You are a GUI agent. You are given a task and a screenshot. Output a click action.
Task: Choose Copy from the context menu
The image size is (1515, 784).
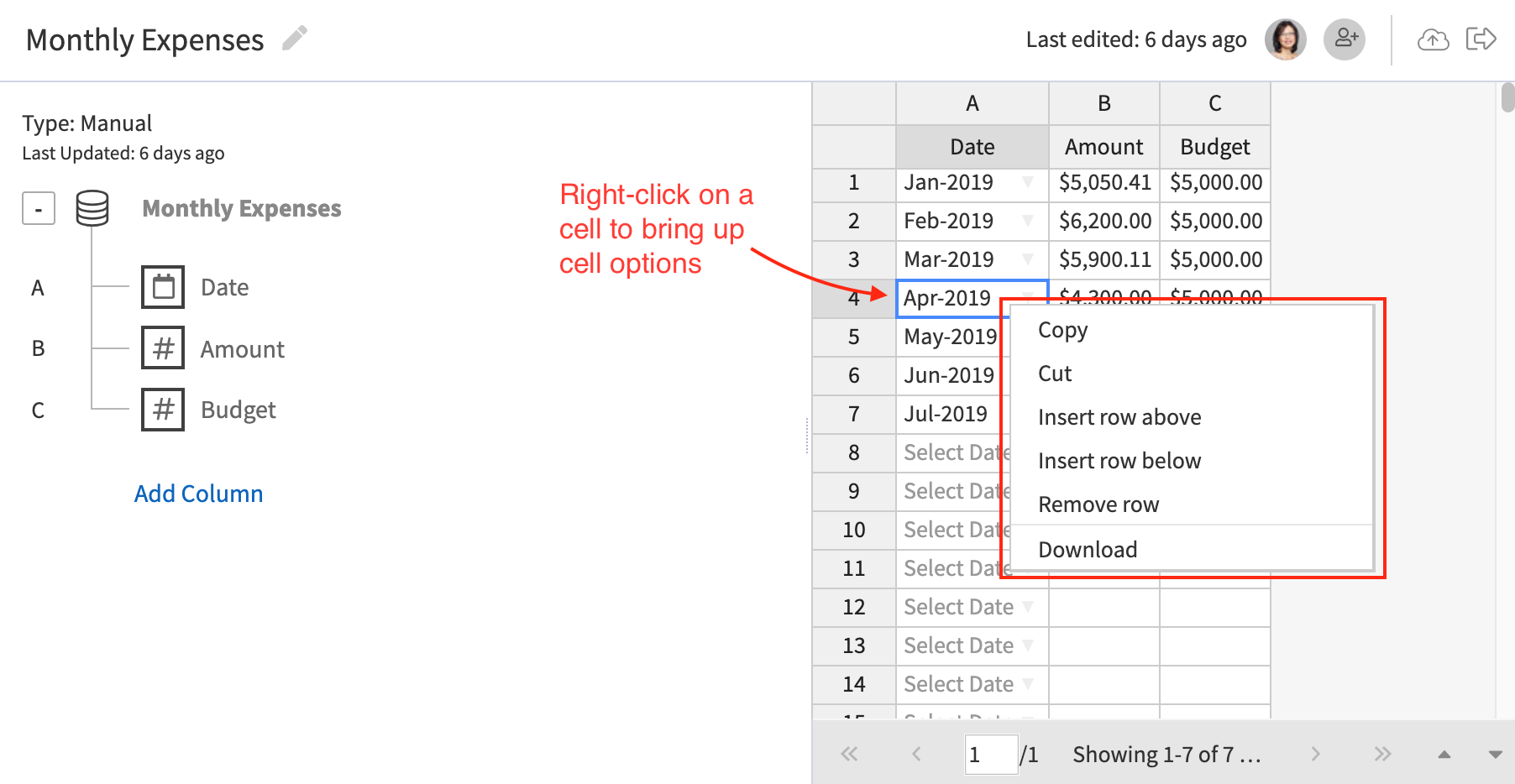tap(1062, 330)
